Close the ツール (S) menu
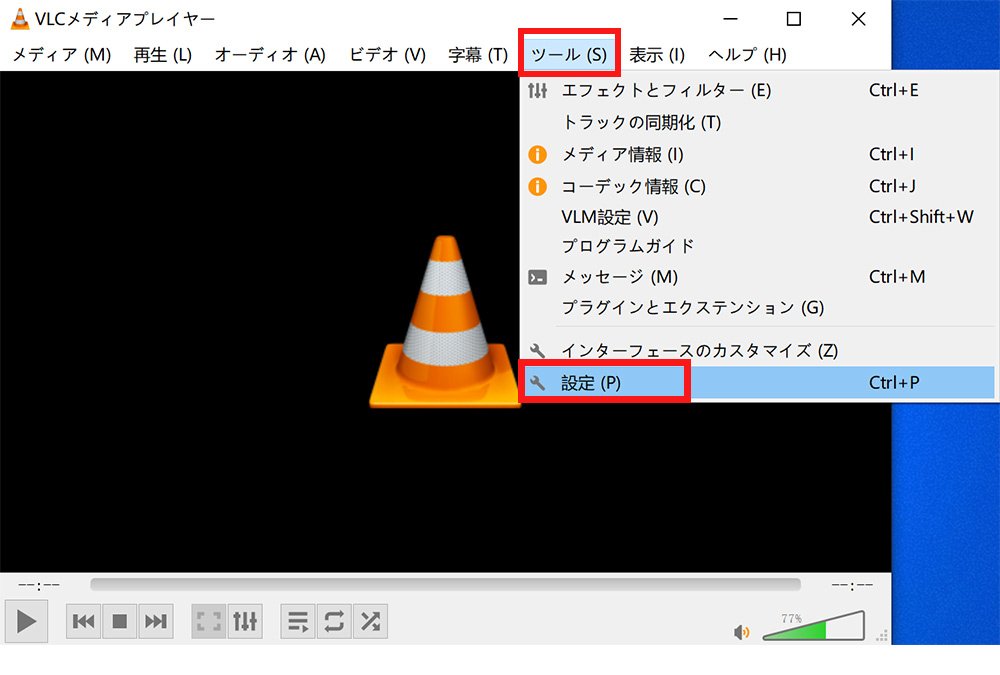This screenshot has width=1000, height=675. click(x=569, y=55)
